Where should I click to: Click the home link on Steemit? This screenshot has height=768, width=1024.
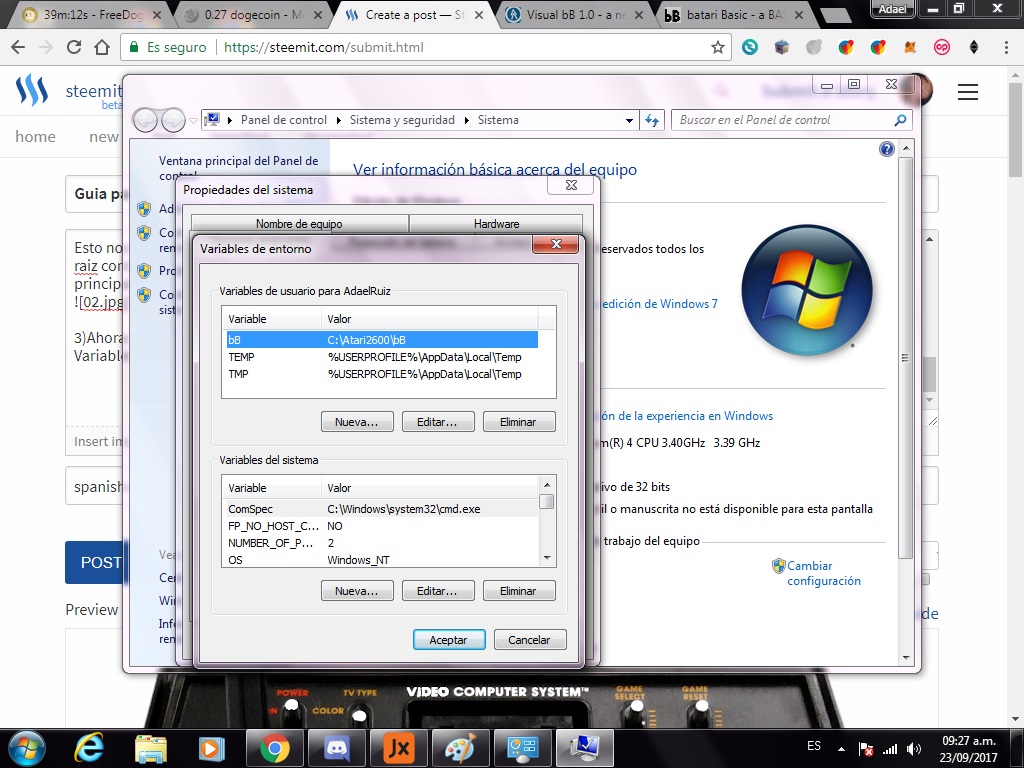pos(35,136)
